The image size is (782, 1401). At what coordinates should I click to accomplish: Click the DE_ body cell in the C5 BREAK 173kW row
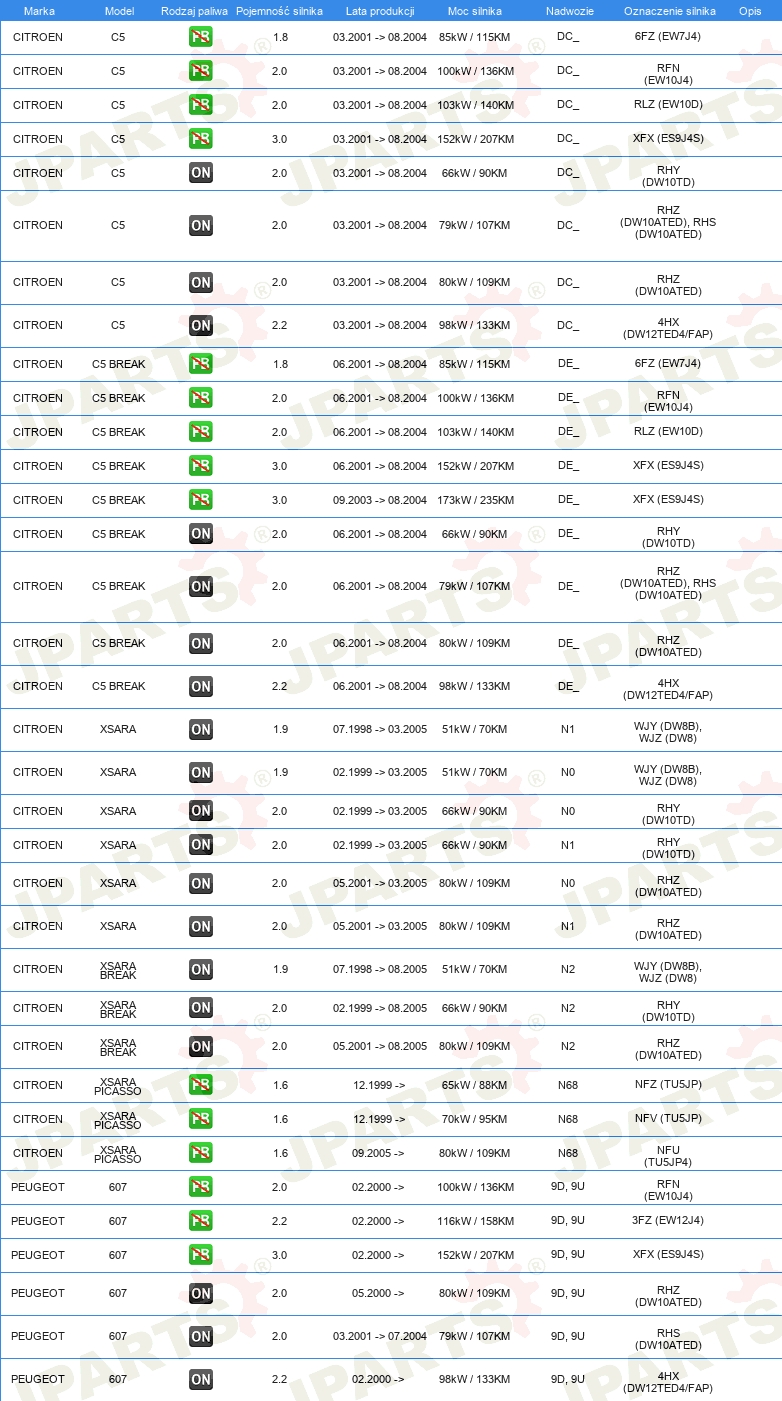[568, 500]
